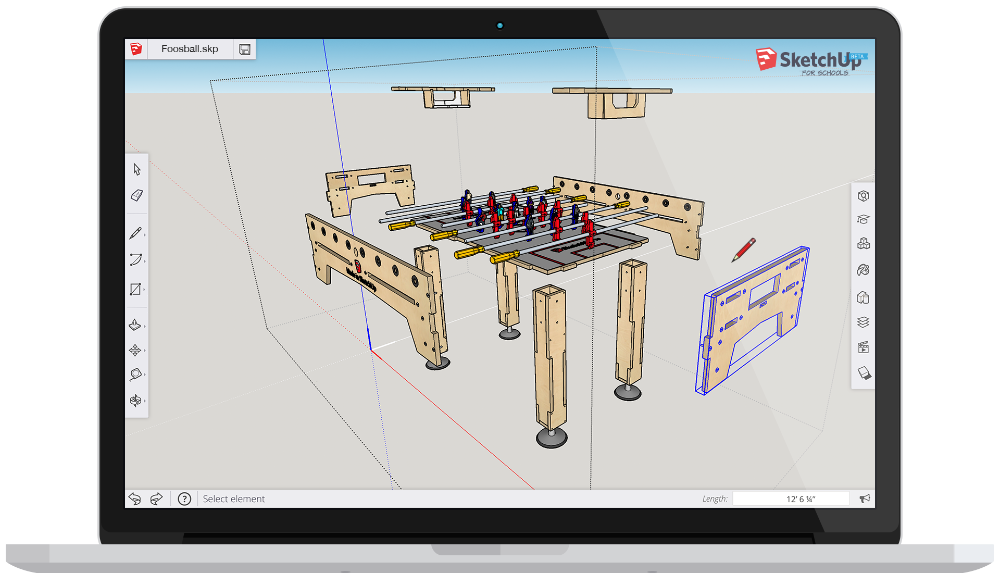Click the megaphone feedback icon
This screenshot has height=573, width=1000.
pyautogui.click(x=865, y=499)
